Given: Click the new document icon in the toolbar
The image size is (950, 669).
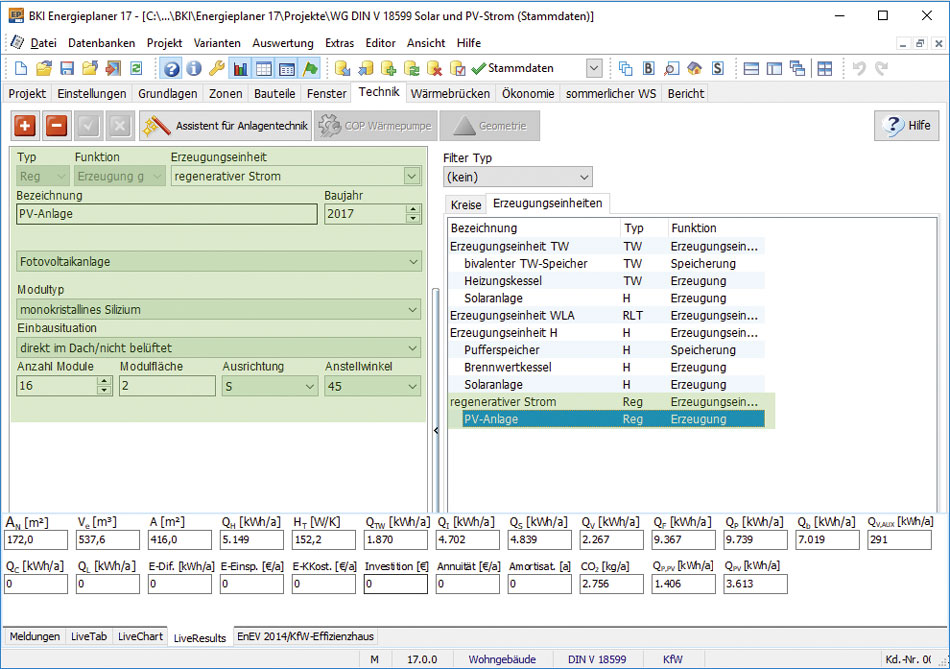Looking at the screenshot, I should click(x=21, y=68).
